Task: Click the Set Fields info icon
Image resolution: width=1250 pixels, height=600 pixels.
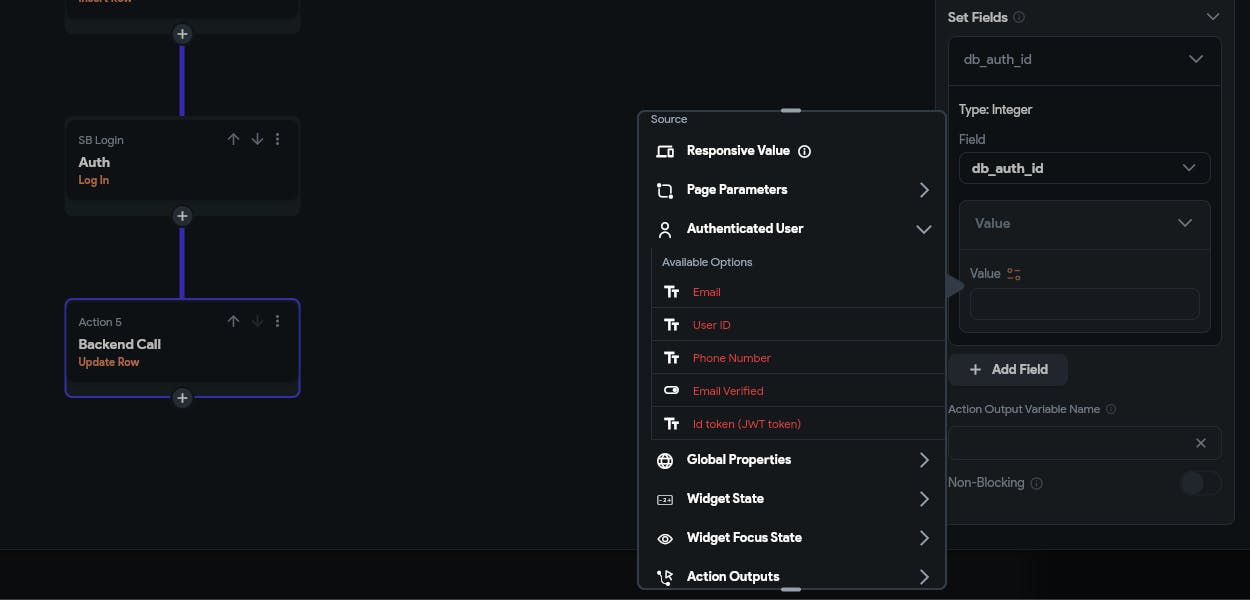Action: click(1019, 17)
